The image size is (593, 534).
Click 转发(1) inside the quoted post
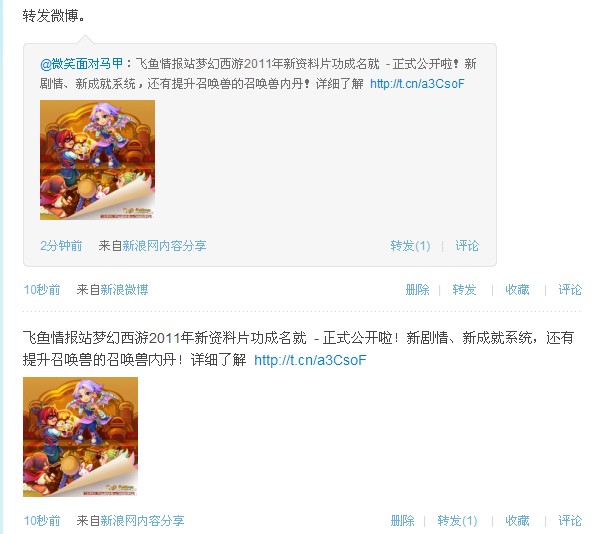[410, 246]
